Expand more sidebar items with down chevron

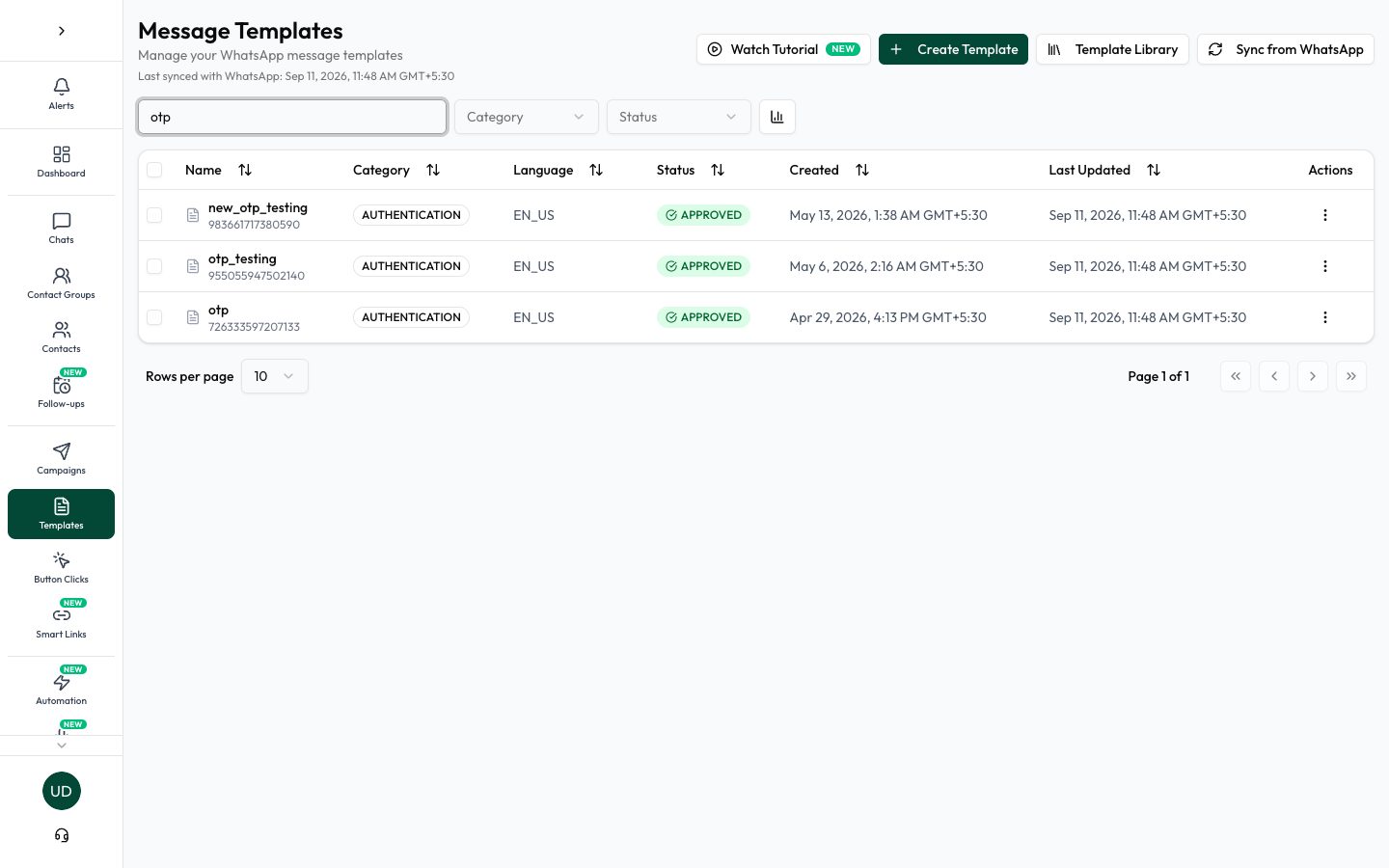[62, 746]
